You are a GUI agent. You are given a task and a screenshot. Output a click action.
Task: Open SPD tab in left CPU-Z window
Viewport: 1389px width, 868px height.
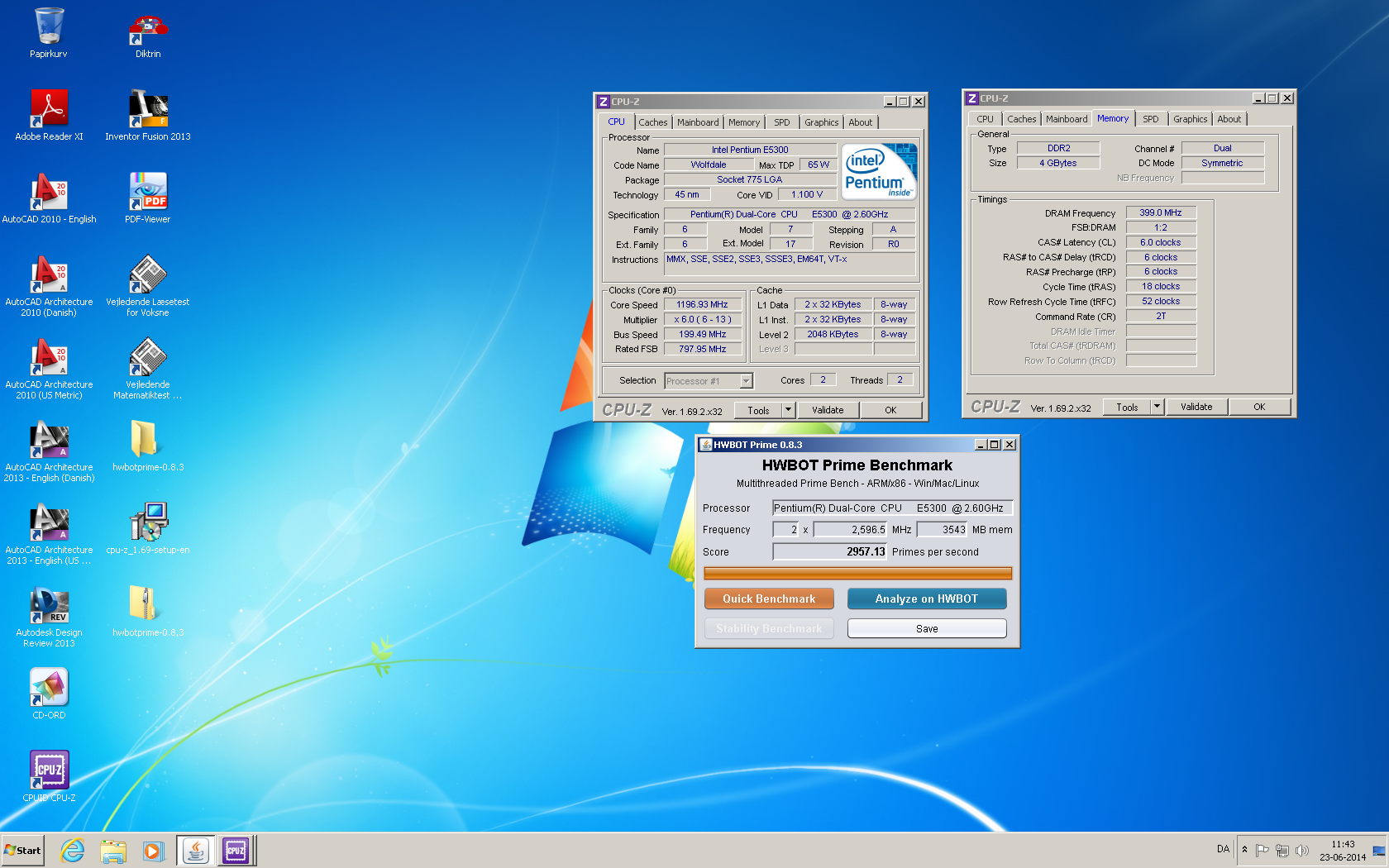[782, 122]
